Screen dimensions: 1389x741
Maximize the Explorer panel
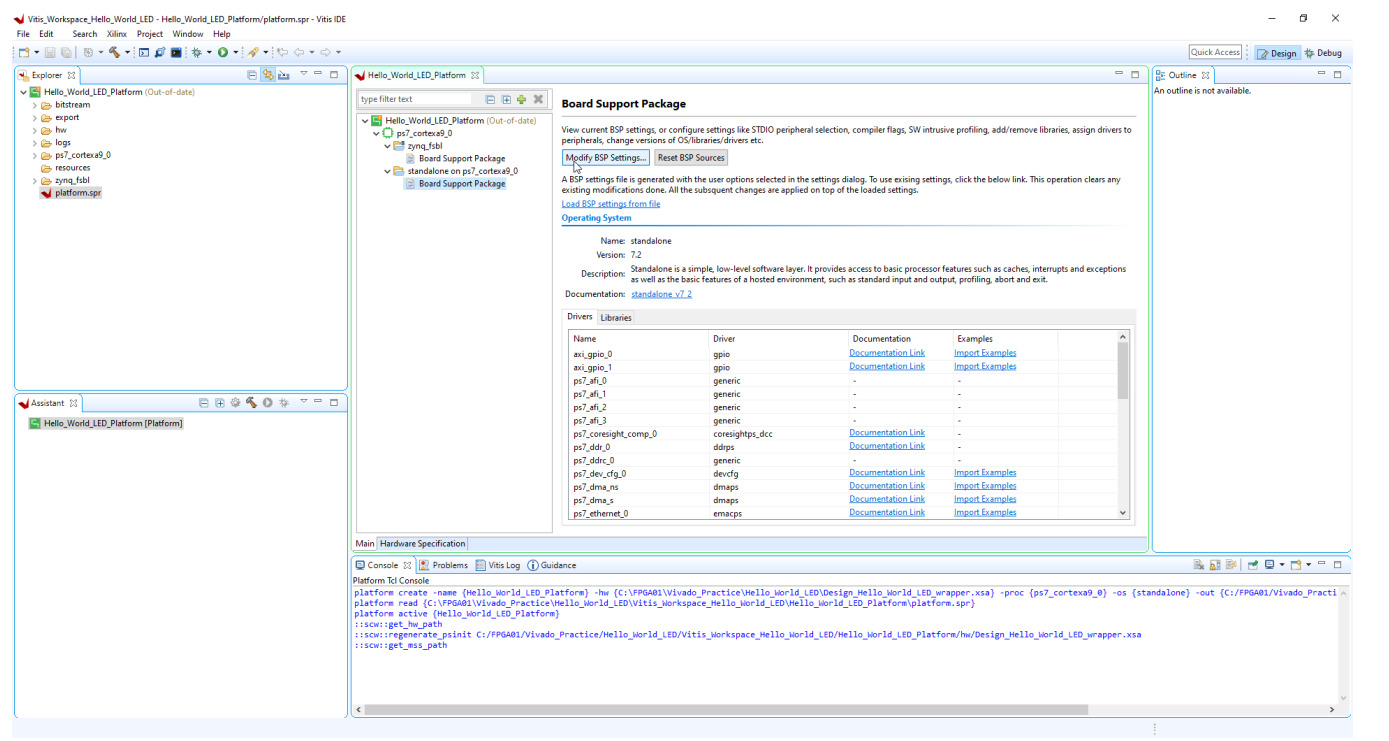point(334,75)
